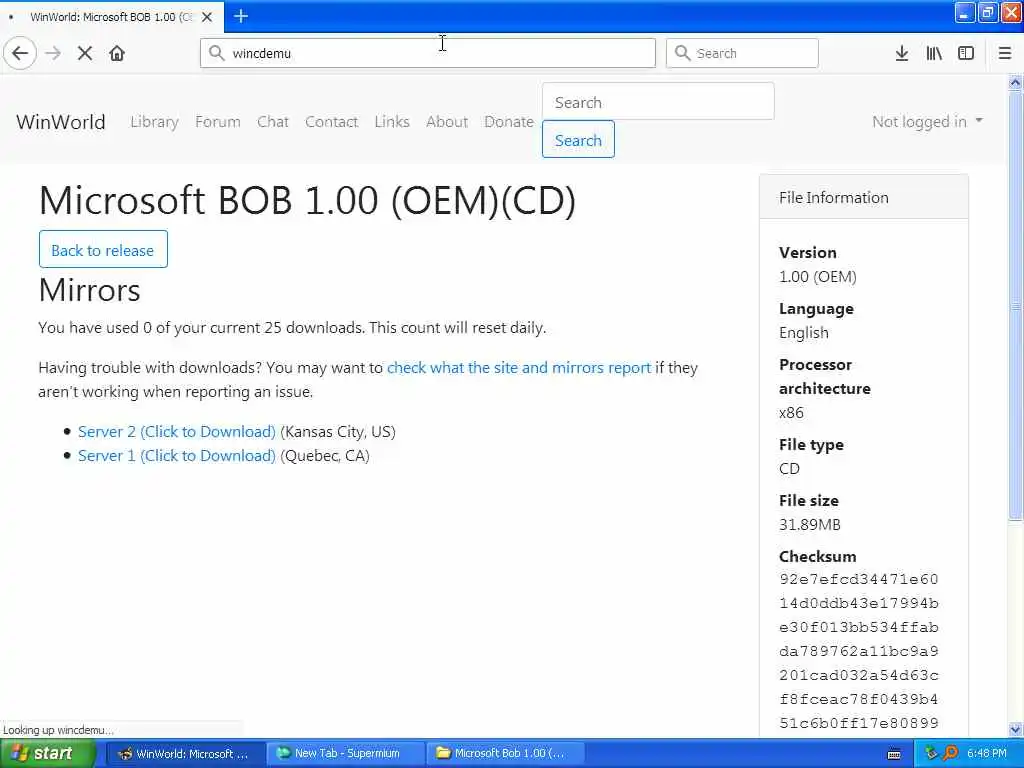Click the Back to release button
Screen dimensions: 1024x768
[103, 249]
